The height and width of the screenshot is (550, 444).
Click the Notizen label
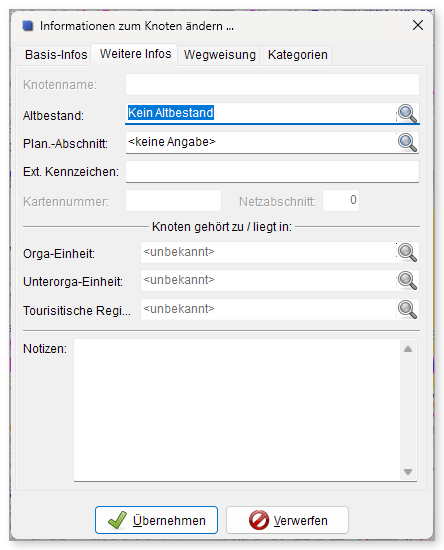[45, 349]
